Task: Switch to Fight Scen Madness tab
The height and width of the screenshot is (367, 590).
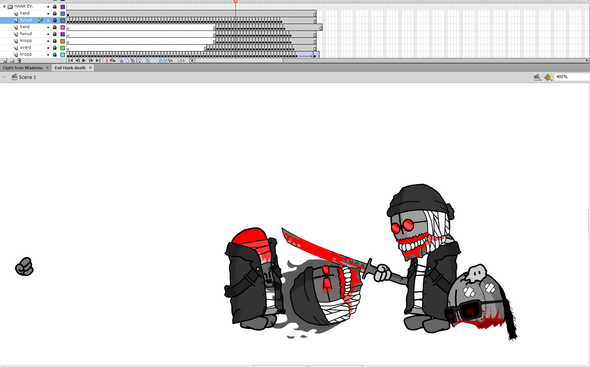Action: 23,68
